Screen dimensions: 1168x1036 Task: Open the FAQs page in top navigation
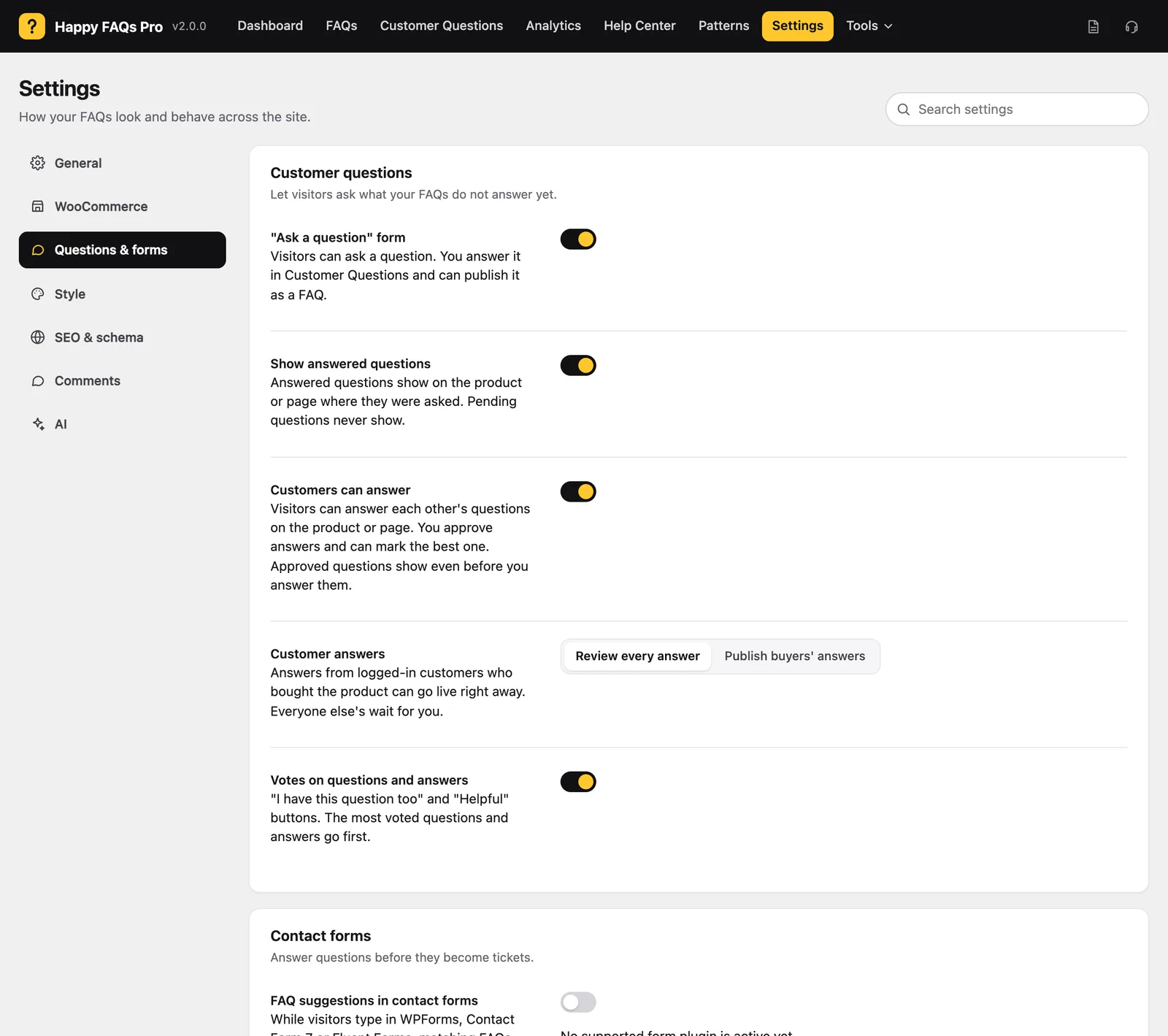point(342,26)
